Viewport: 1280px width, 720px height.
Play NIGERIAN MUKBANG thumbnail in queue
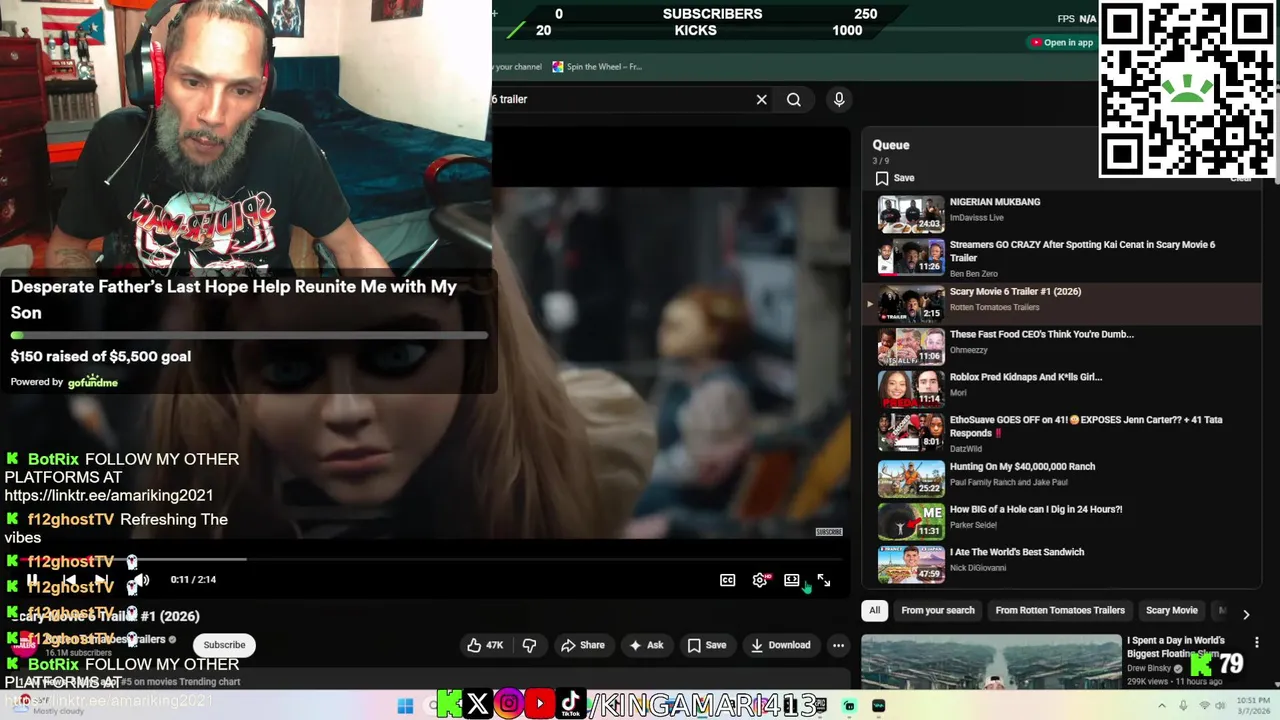point(911,214)
